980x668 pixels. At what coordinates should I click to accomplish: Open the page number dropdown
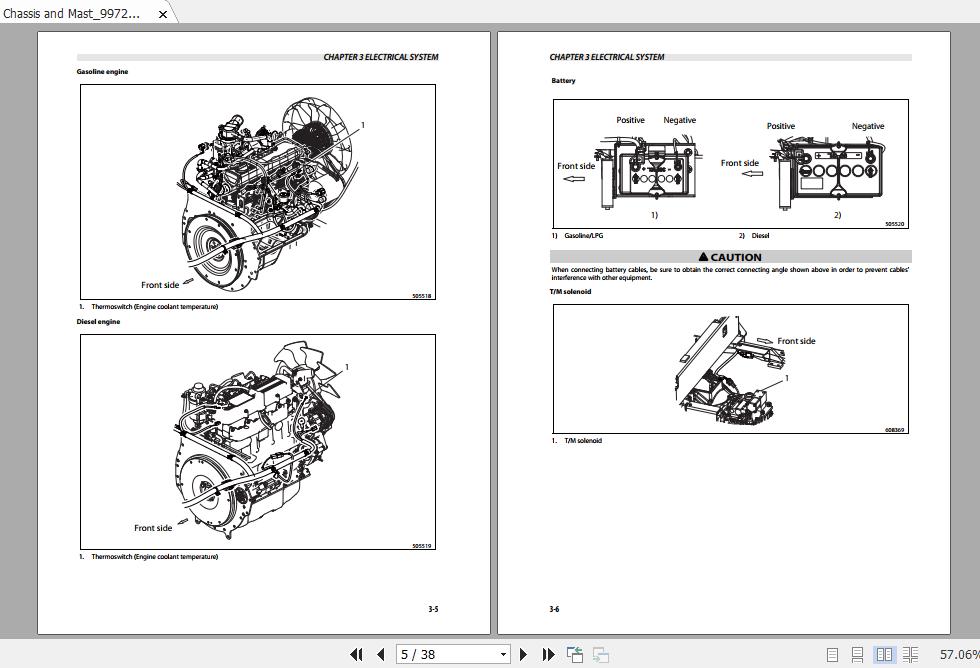click(503, 654)
